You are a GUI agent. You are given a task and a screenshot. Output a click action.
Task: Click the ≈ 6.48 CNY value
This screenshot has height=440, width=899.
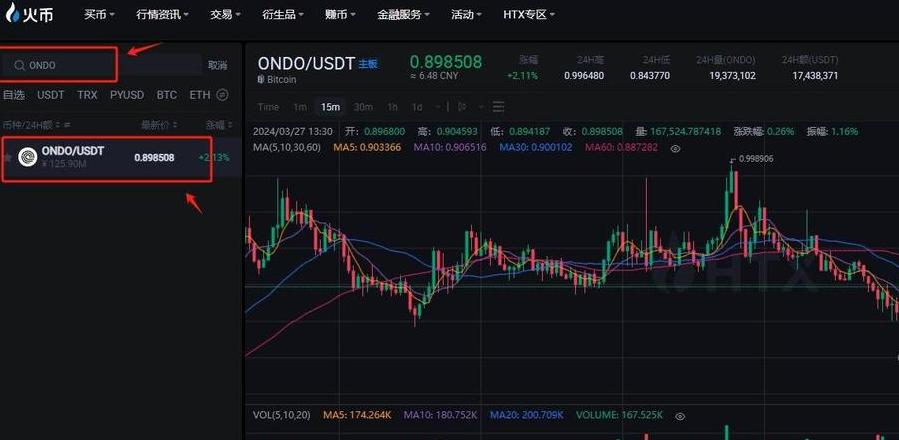pyautogui.click(x=434, y=76)
